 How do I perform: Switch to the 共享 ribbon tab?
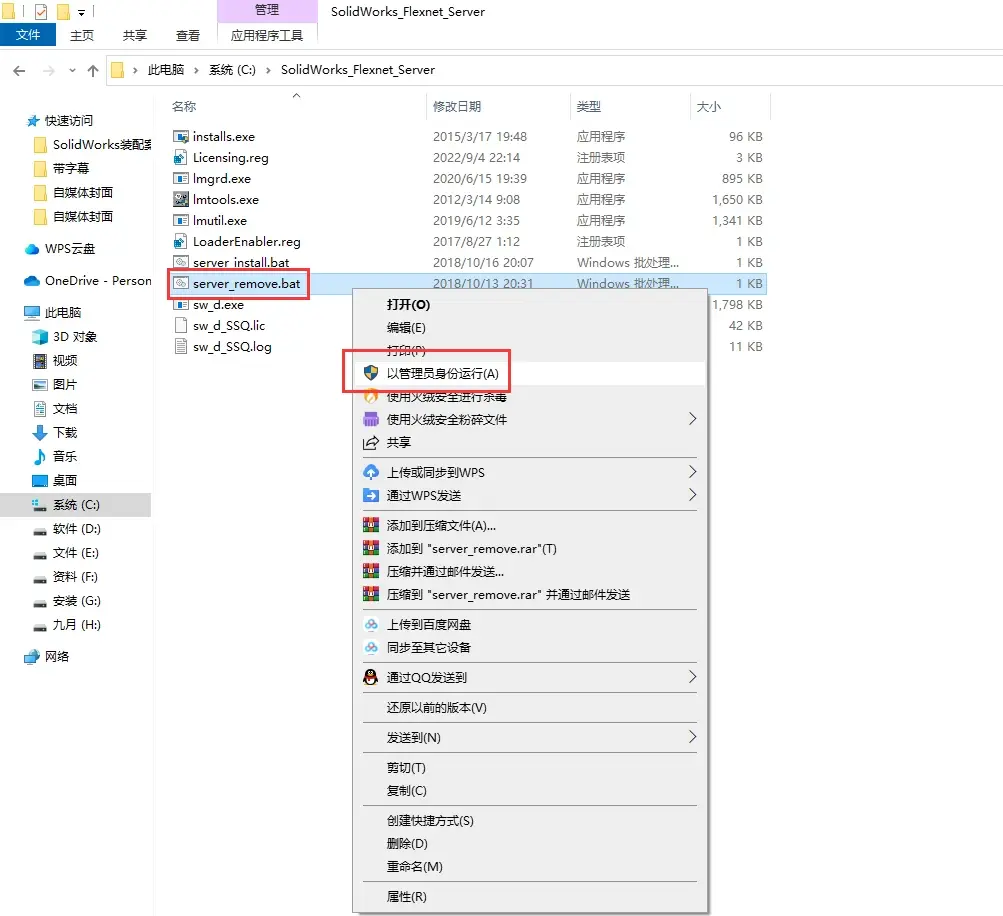135,35
